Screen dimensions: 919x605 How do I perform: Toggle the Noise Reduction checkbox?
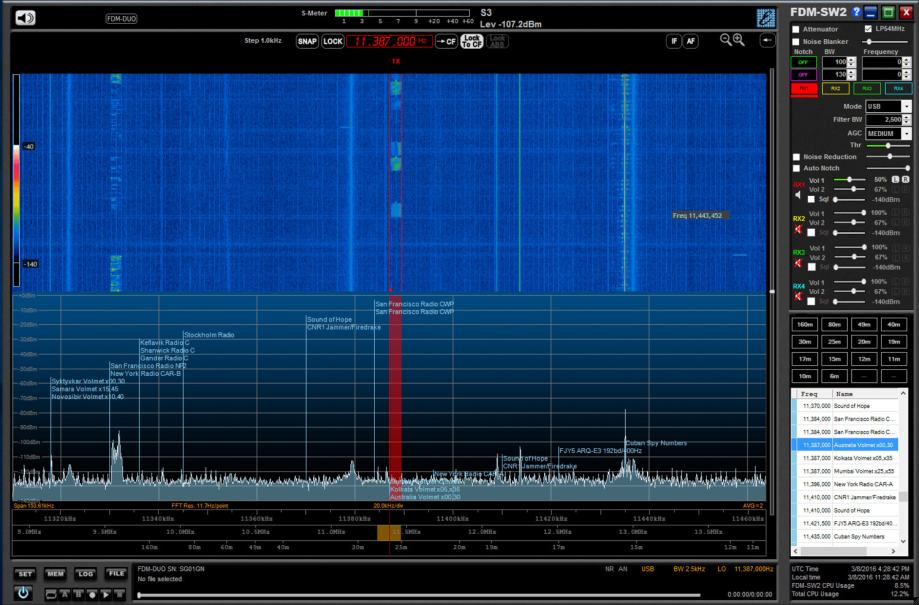click(796, 157)
